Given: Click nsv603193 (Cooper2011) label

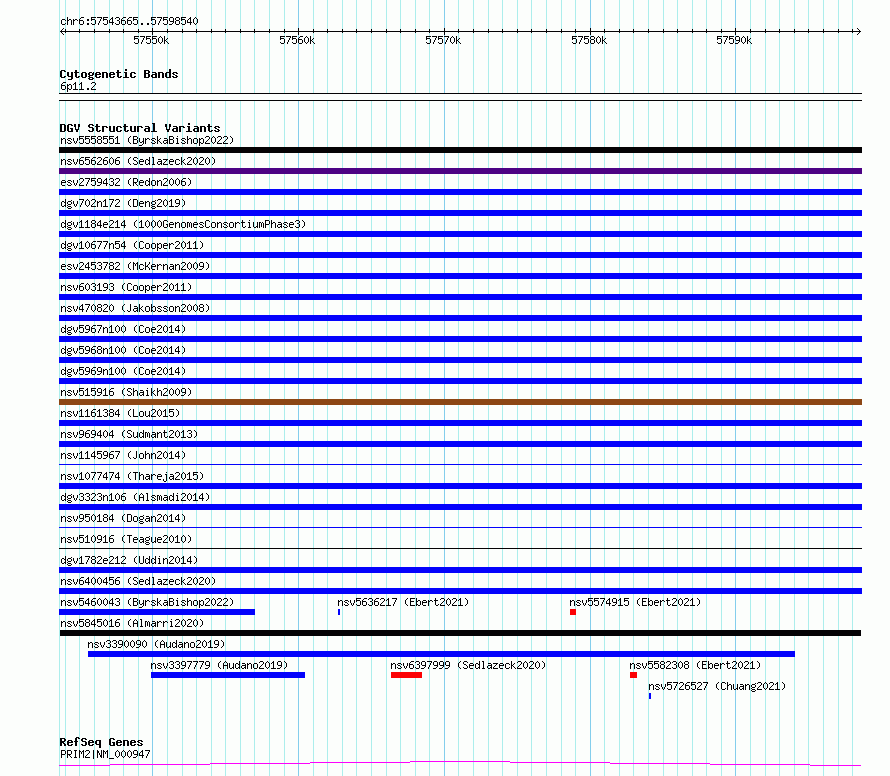Looking at the screenshot, I should (126, 287).
